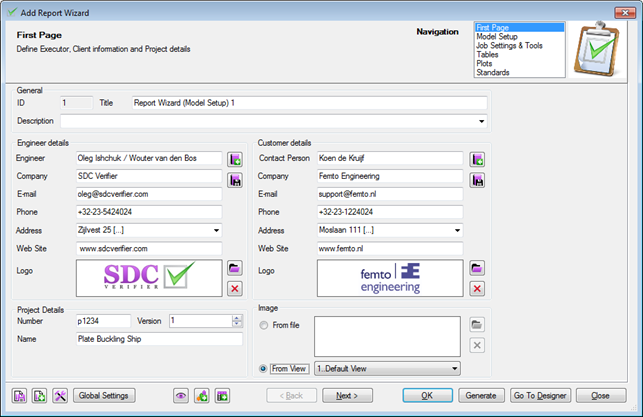Select First Page in the Navigation list

[x=519, y=27]
